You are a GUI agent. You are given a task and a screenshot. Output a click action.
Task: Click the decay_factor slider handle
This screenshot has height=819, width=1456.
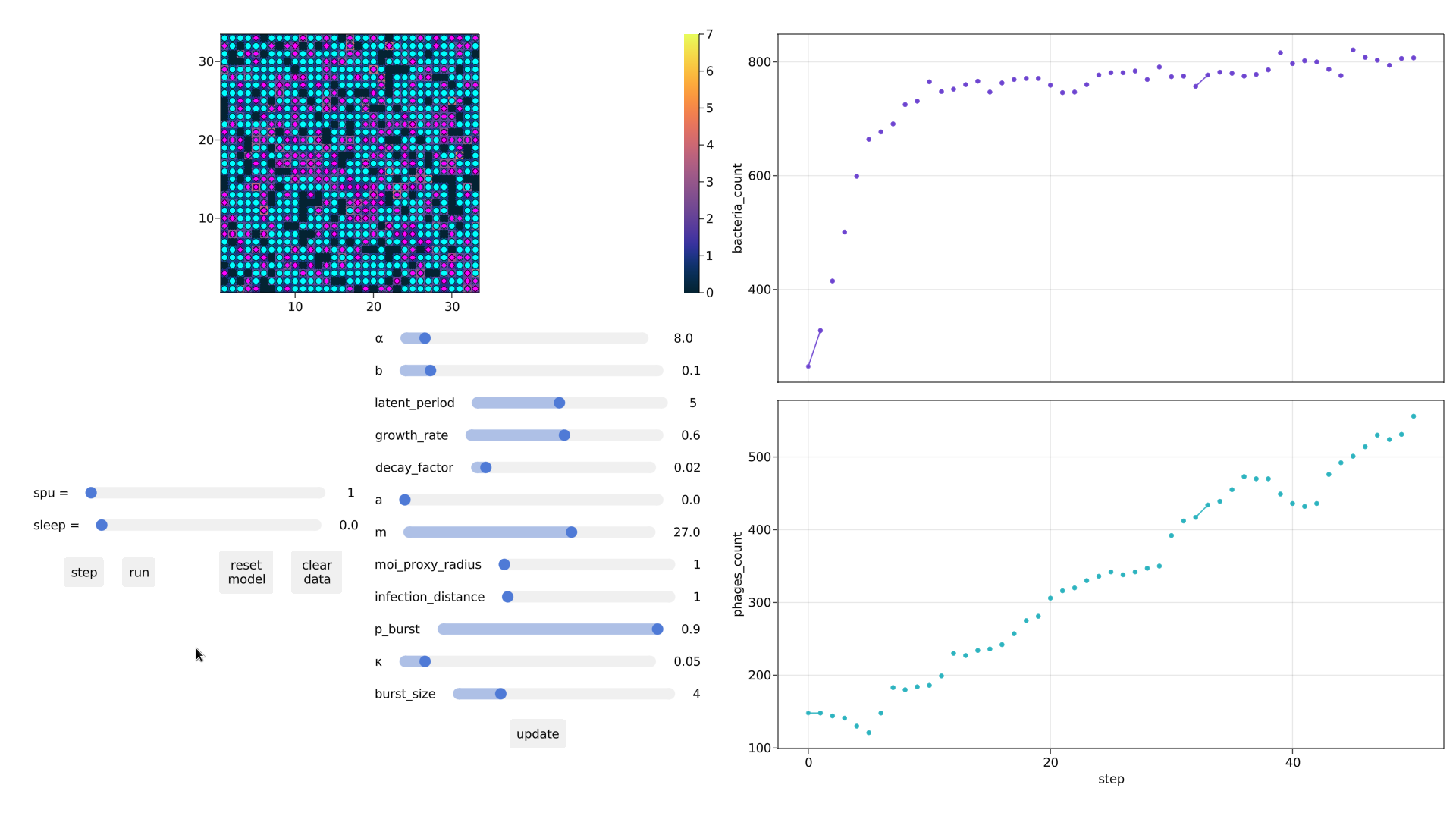[x=486, y=468]
